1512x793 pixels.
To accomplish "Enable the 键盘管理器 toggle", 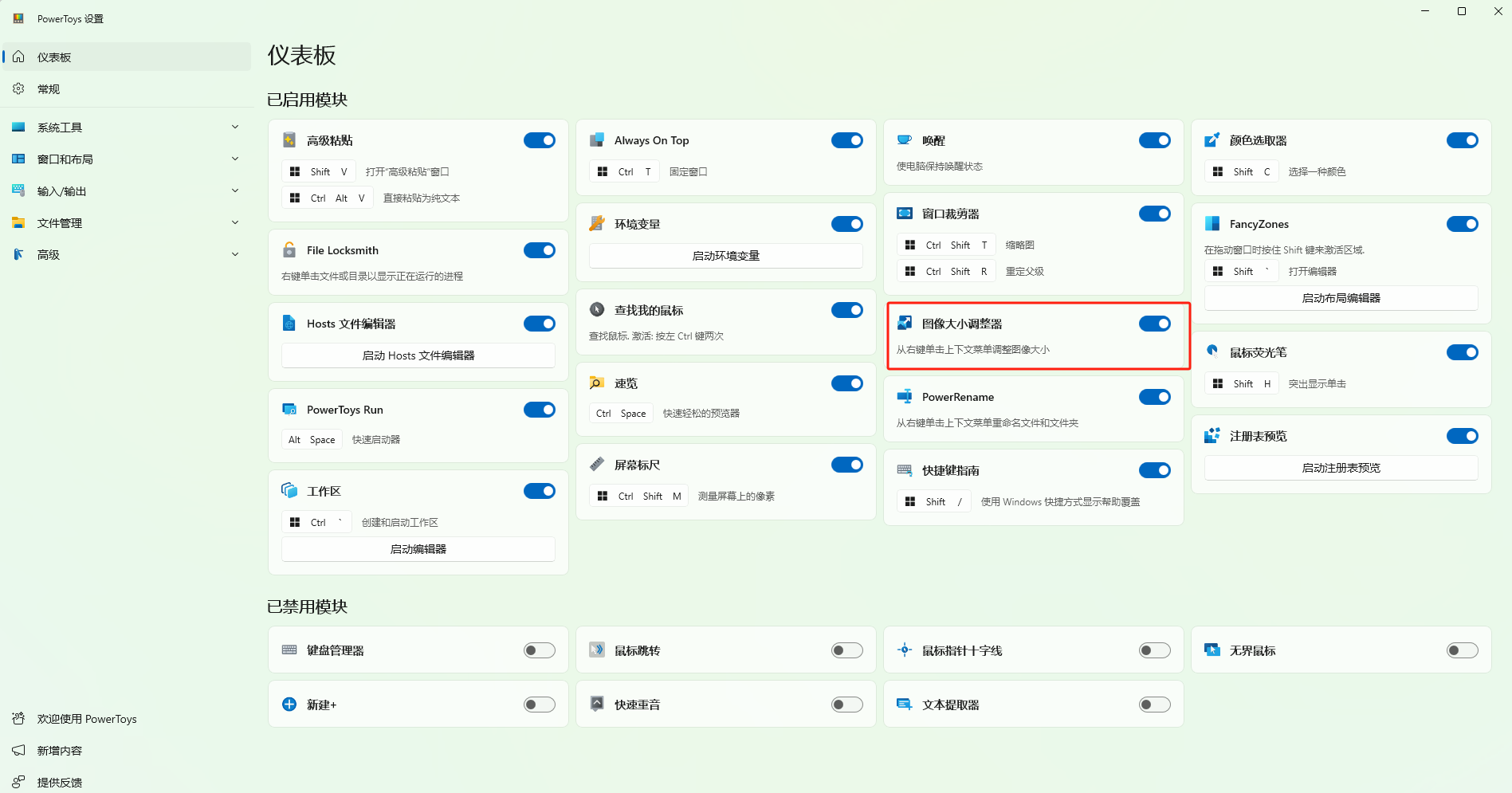I will [x=540, y=650].
